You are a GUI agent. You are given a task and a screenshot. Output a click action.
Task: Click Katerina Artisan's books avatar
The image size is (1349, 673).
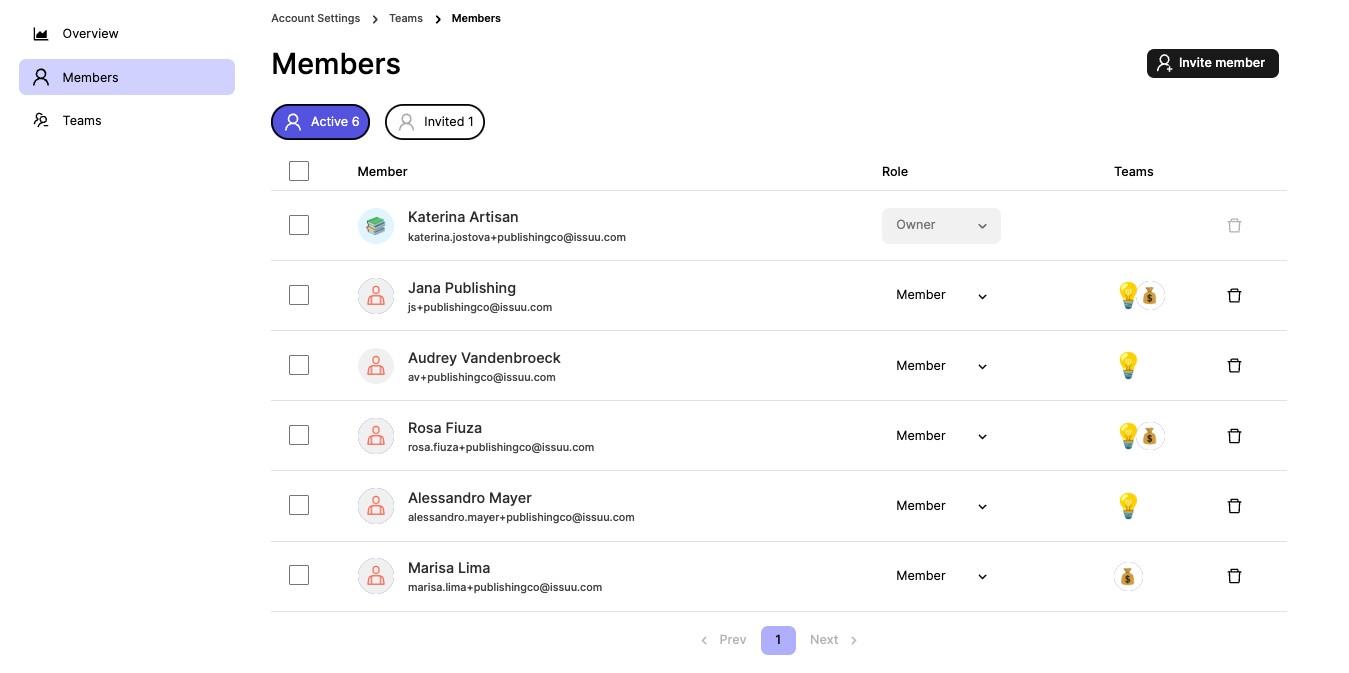pyautogui.click(x=376, y=226)
